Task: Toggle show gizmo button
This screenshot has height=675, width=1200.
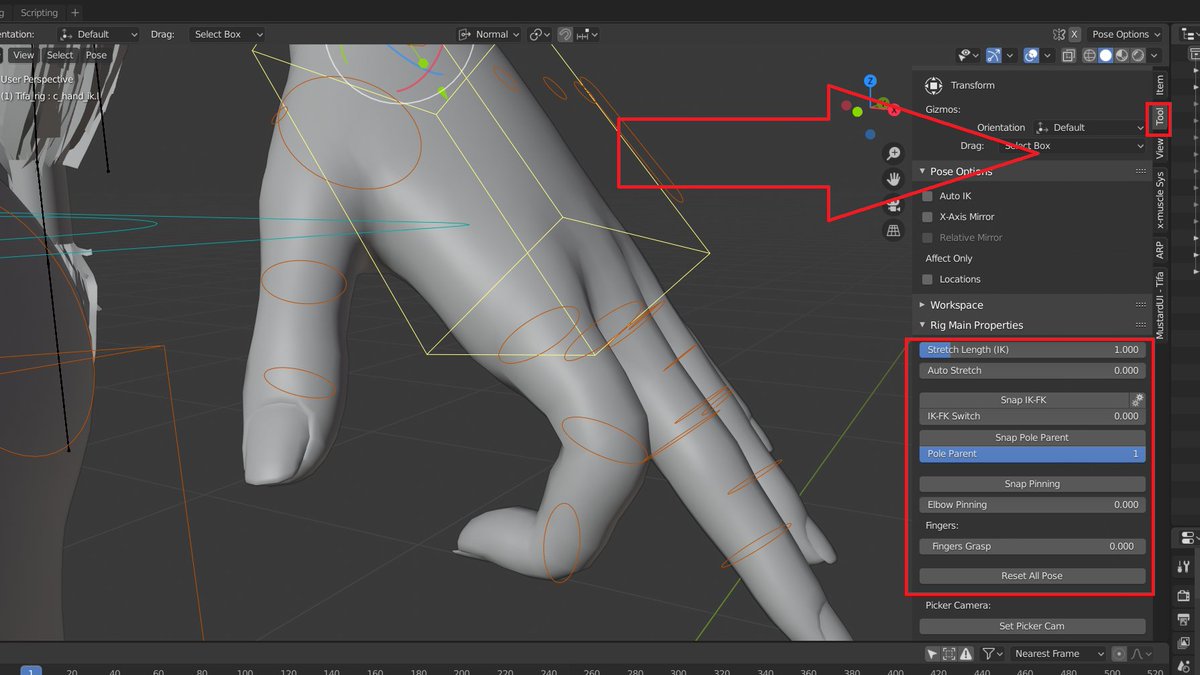Action: [994, 56]
